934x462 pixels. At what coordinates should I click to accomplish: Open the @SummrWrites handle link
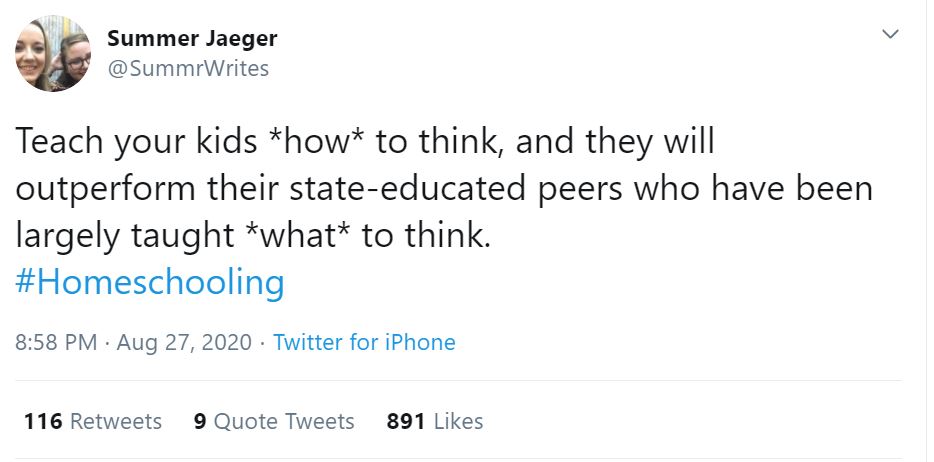click(x=188, y=68)
